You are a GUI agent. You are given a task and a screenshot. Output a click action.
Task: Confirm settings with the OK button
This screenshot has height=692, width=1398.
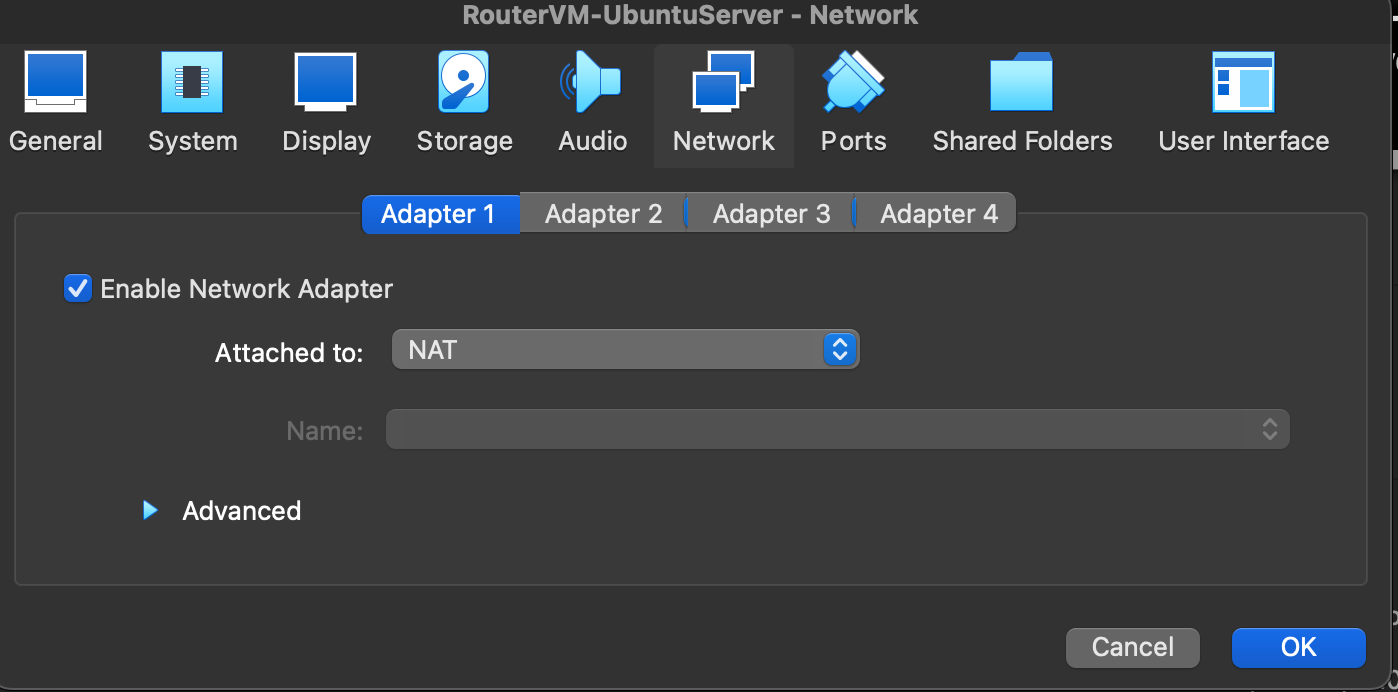coord(1298,647)
